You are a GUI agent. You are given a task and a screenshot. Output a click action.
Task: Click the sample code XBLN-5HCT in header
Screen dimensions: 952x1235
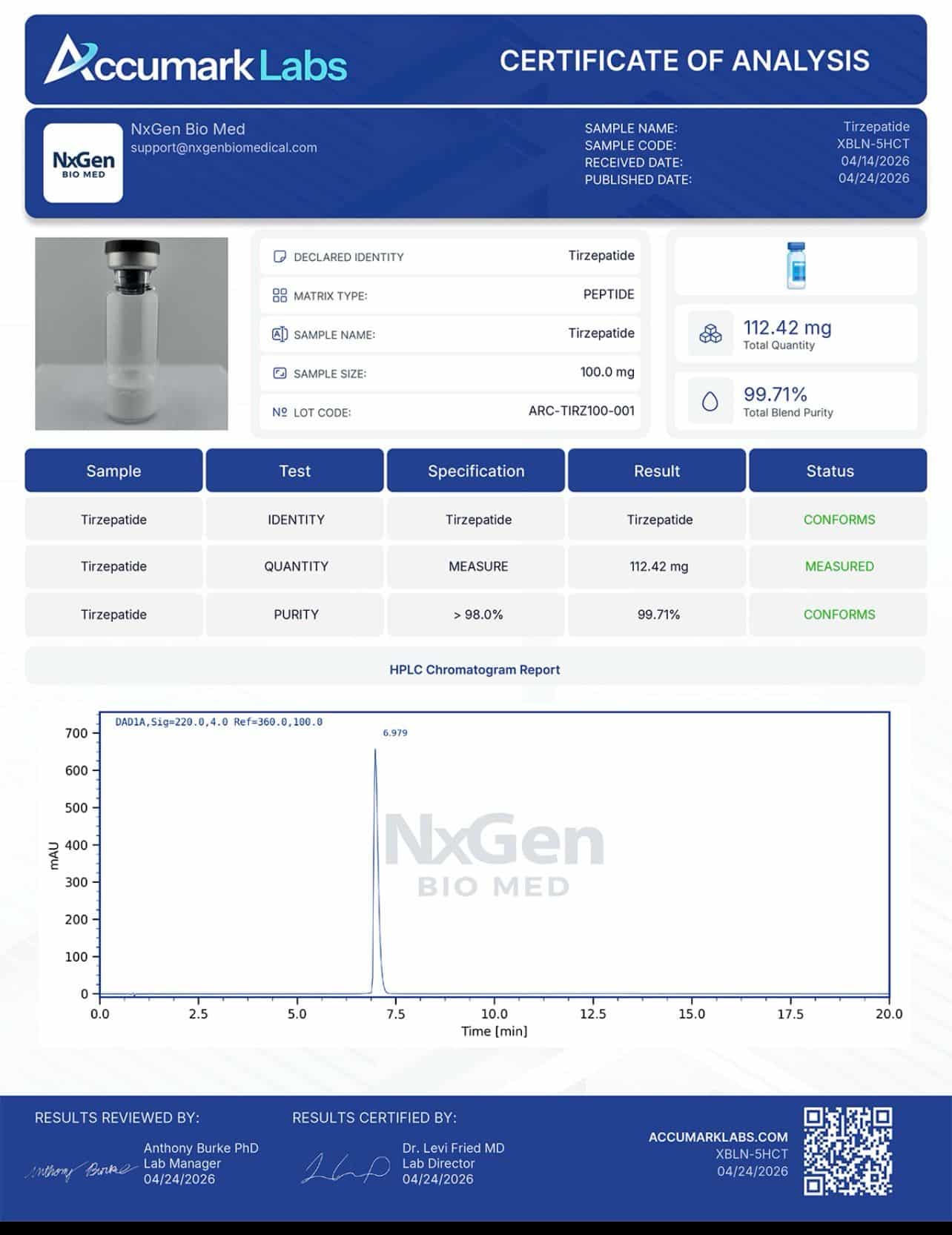873,144
